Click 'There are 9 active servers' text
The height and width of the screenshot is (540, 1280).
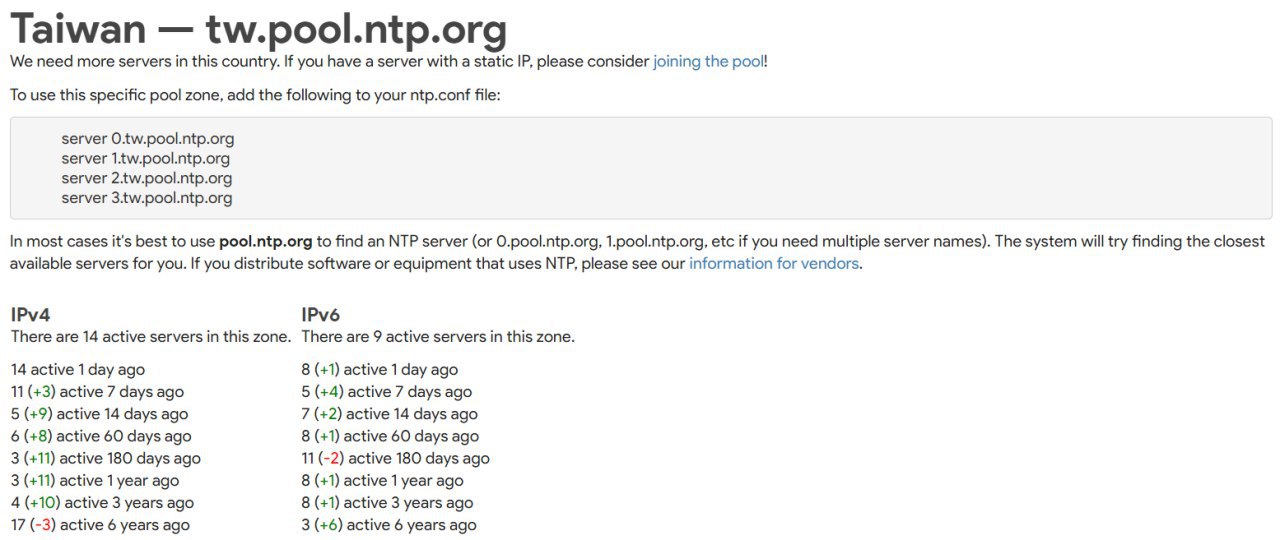[438, 337]
